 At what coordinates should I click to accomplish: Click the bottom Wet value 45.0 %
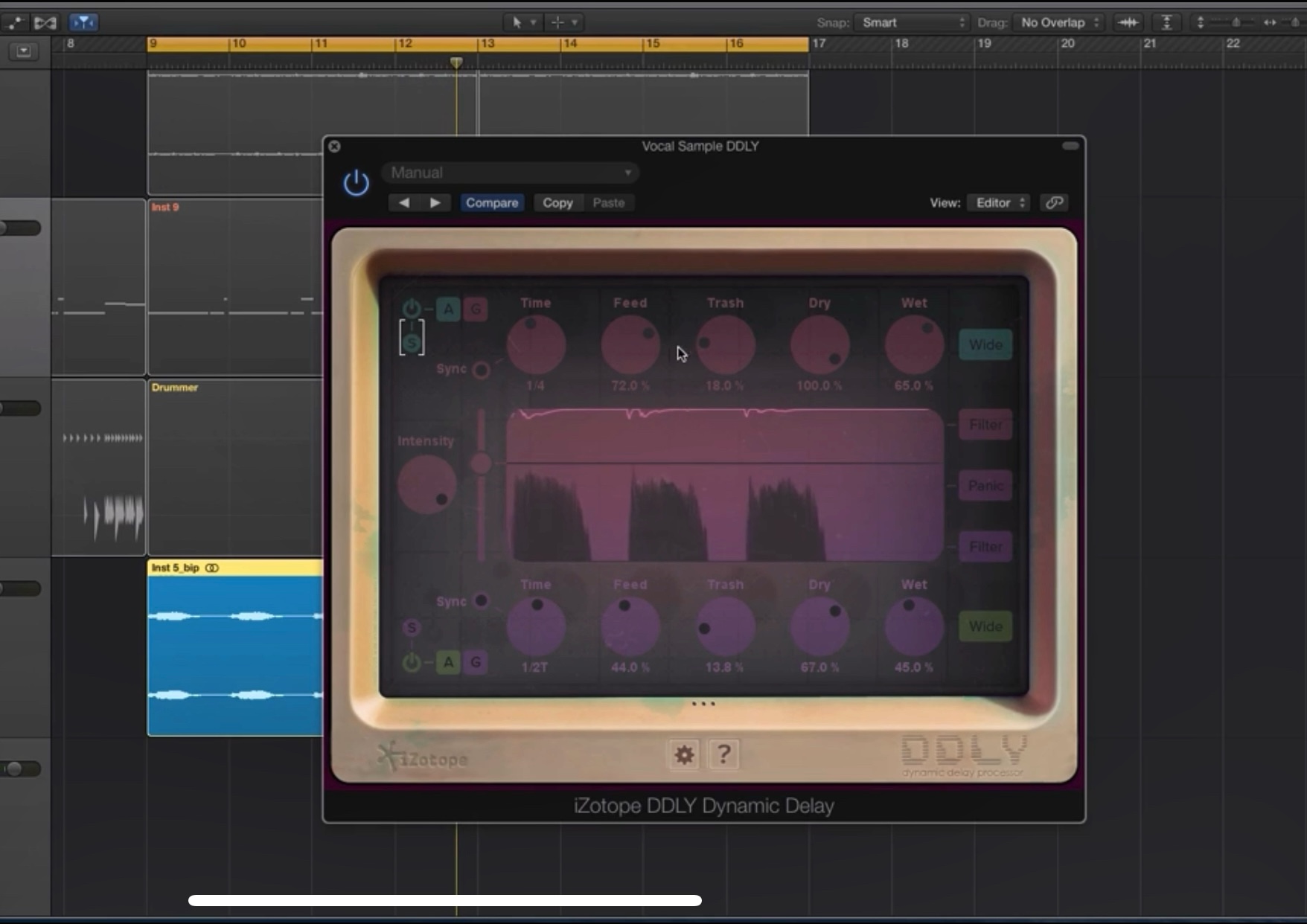(914, 667)
